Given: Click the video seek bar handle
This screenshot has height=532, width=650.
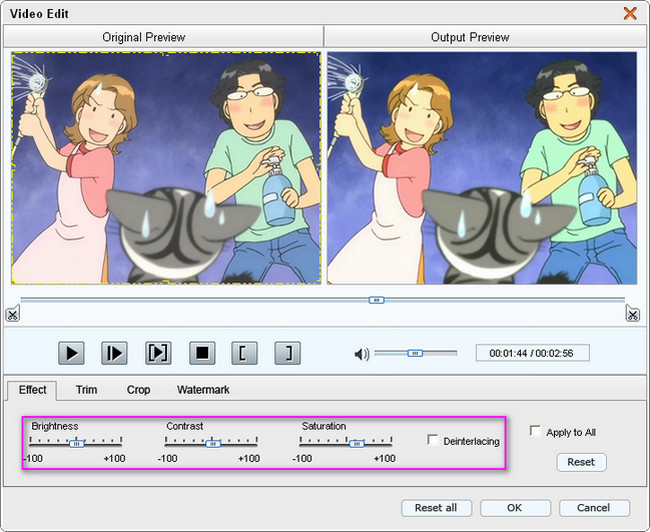Looking at the screenshot, I should (x=376, y=300).
